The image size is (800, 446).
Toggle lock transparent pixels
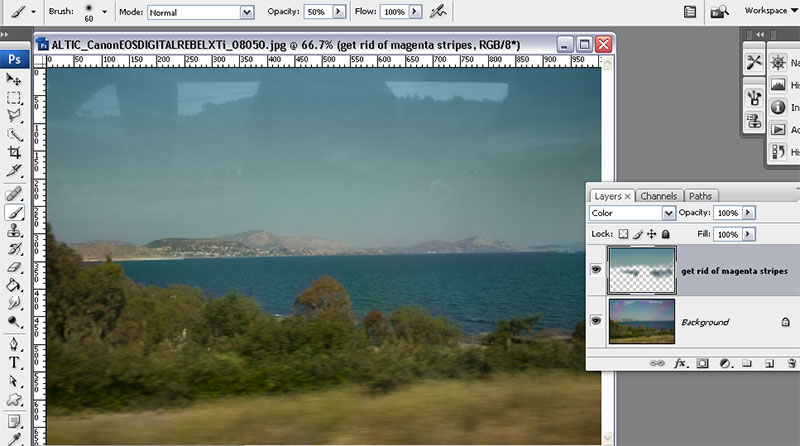click(623, 234)
